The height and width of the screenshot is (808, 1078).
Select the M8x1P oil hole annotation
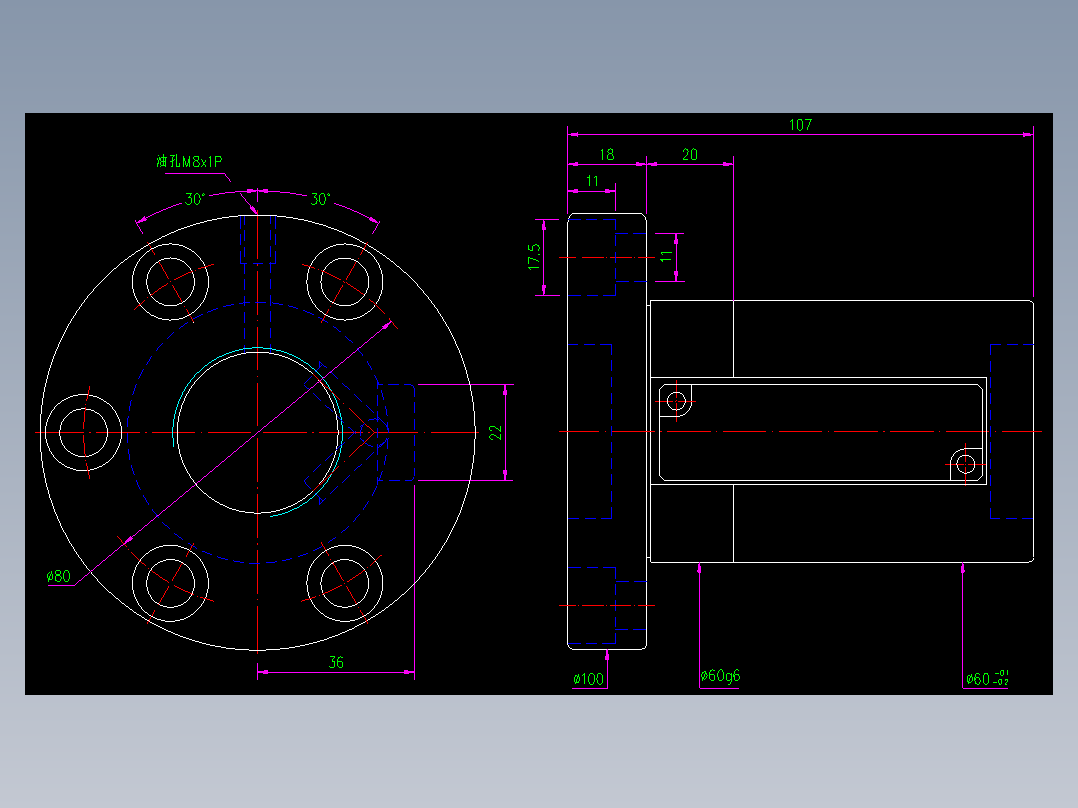(189, 161)
